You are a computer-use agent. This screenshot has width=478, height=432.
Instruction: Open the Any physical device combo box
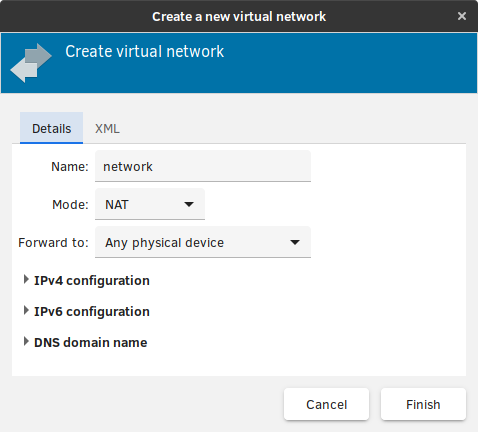pyautogui.click(x=203, y=242)
